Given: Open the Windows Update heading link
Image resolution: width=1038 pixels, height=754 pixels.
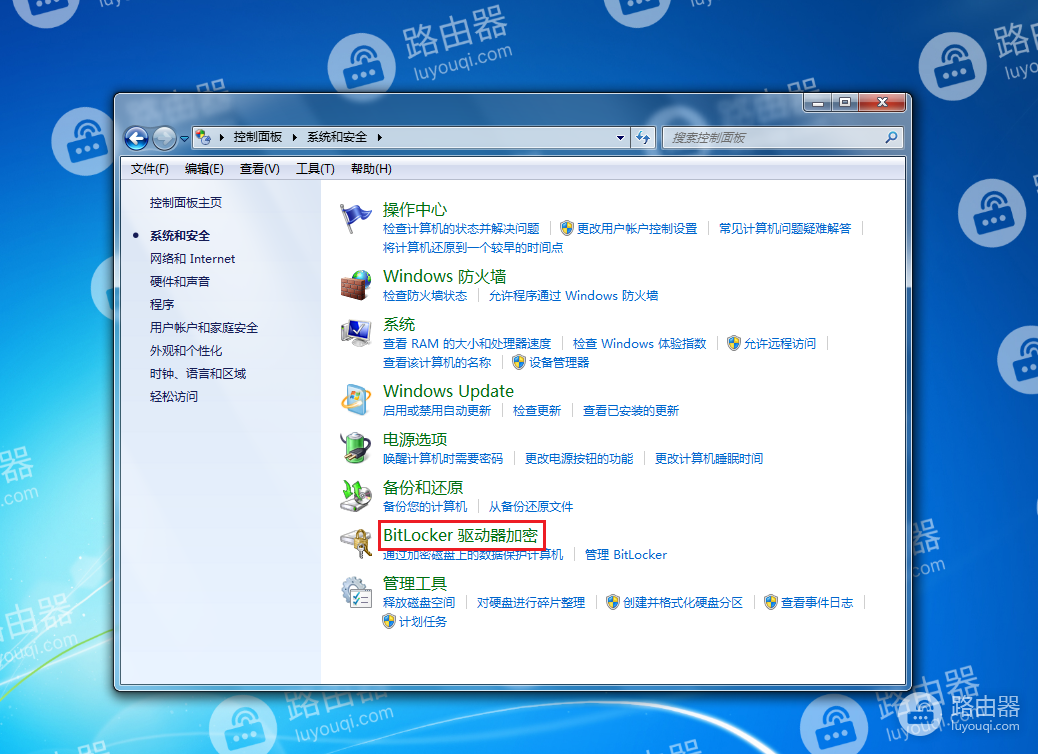Looking at the screenshot, I should pos(448,391).
